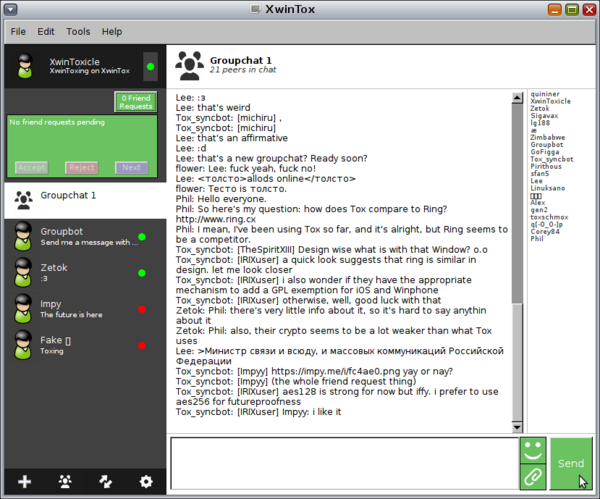The height and width of the screenshot is (499, 600).
Task: Click Zetok's avatar in contact list
Action: (x=23, y=272)
